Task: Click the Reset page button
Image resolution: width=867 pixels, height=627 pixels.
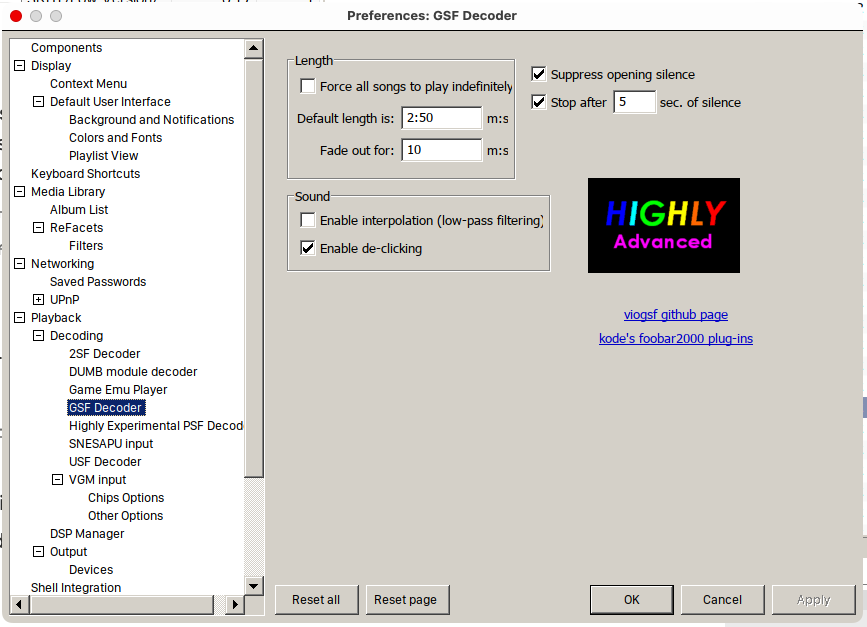Action: tap(405, 600)
